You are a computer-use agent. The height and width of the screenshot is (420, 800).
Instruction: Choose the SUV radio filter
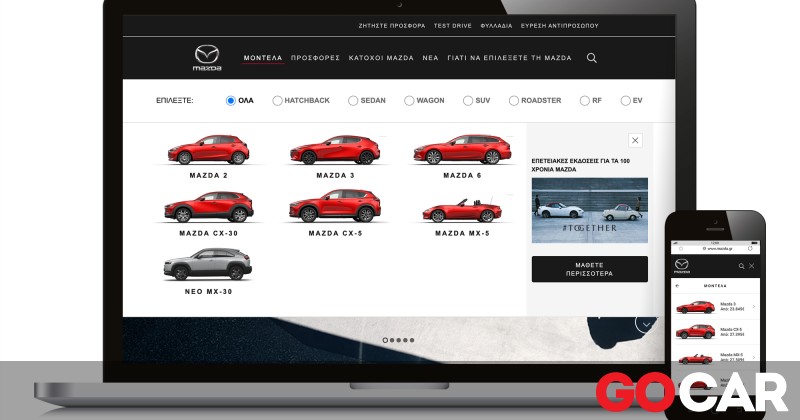pyautogui.click(x=468, y=101)
